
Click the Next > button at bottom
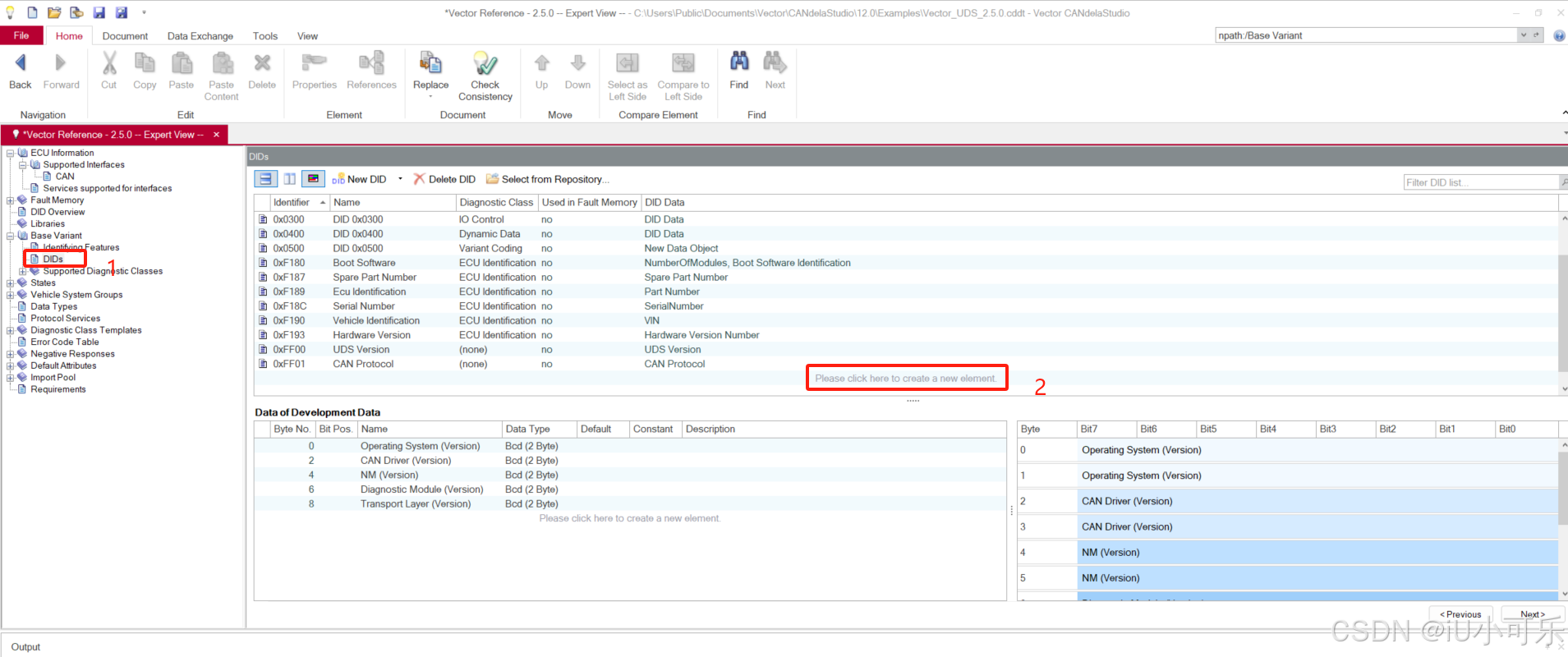1533,614
